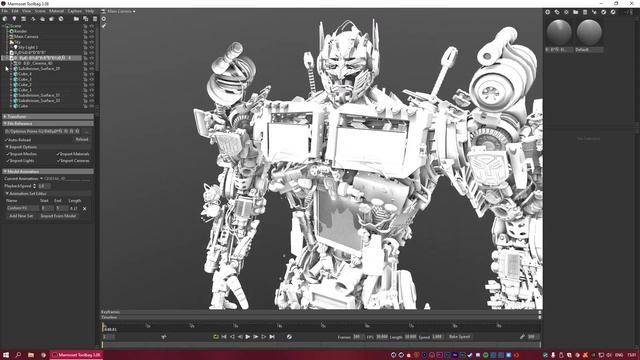Open the File menu

click(4, 11)
